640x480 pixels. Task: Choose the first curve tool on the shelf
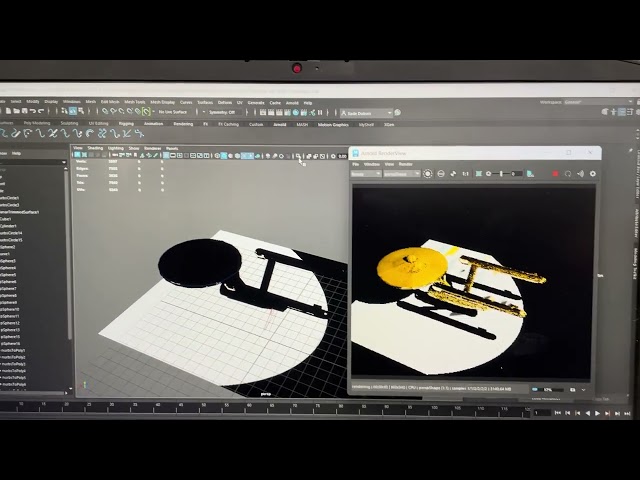[4, 133]
